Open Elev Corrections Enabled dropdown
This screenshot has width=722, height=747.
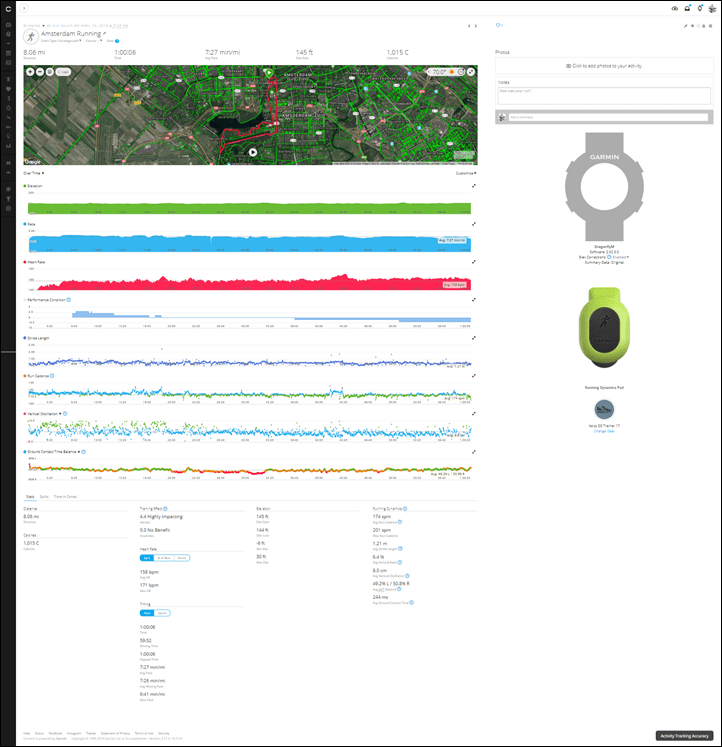click(620, 257)
